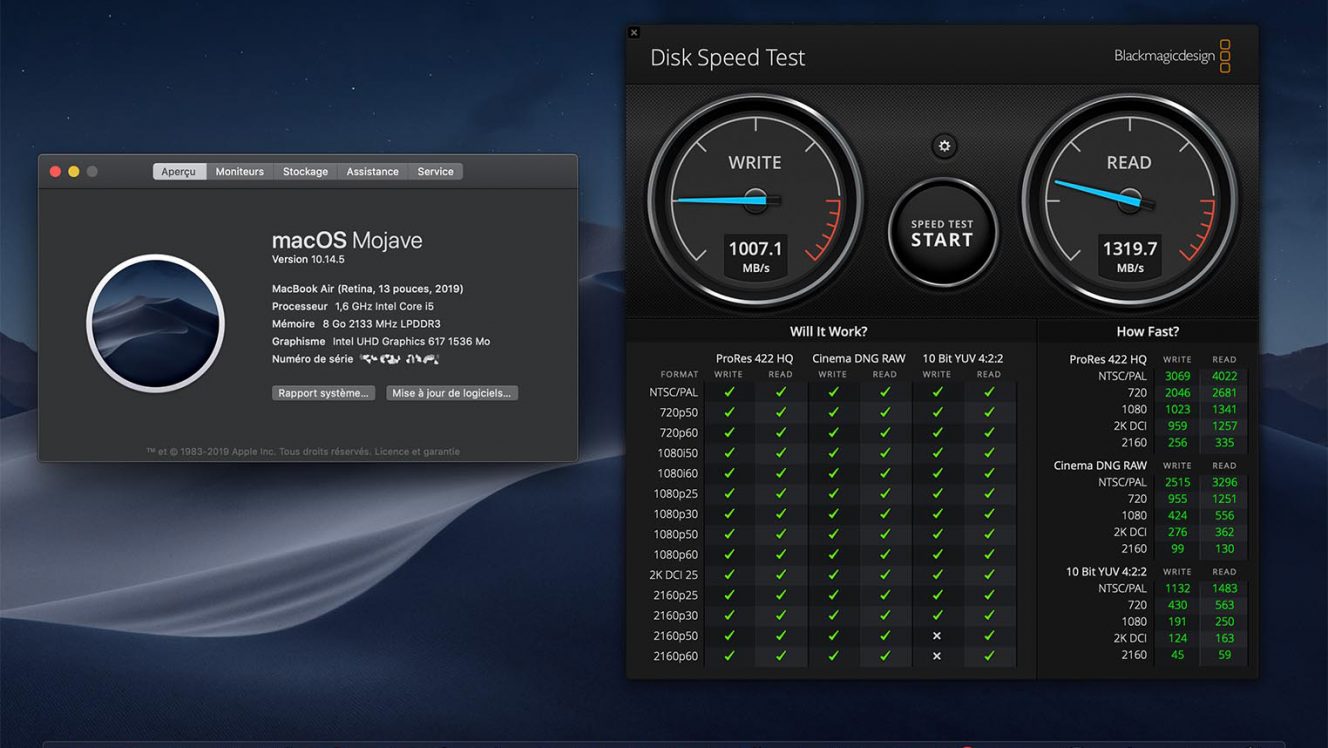Image resolution: width=1328 pixels, height=748 pixels.
Task: Click the X mark in 2160p50 row
Action: [x=937, y=636]
